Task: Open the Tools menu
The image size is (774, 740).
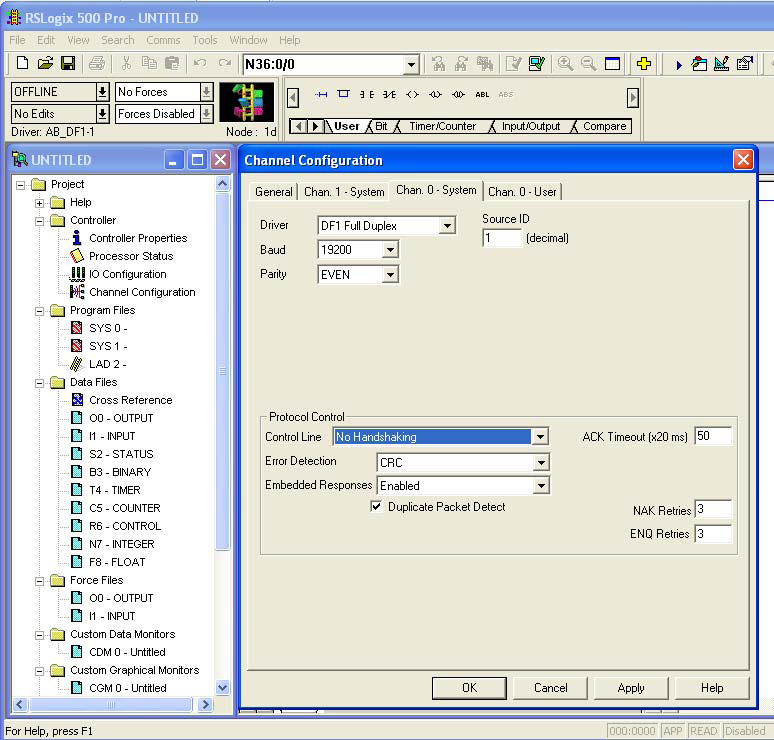Action: pos(205,40)
